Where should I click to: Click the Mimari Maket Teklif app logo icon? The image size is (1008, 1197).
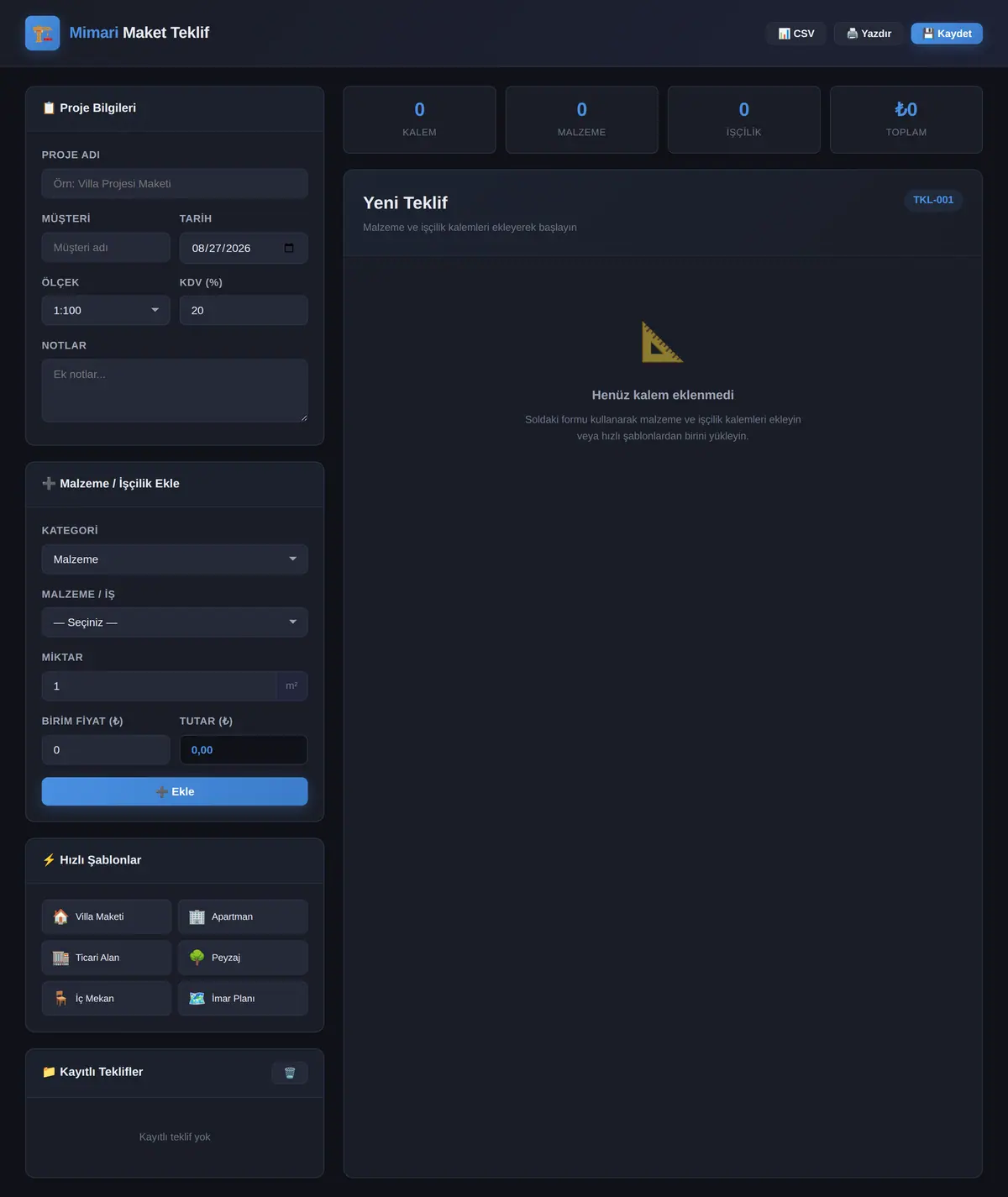coord(43,34)
